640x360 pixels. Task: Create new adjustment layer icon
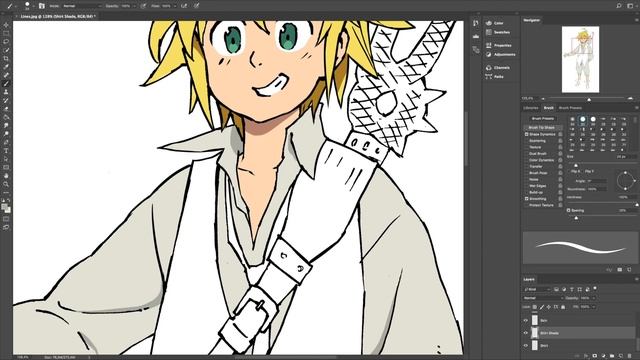tap(603, 356)
